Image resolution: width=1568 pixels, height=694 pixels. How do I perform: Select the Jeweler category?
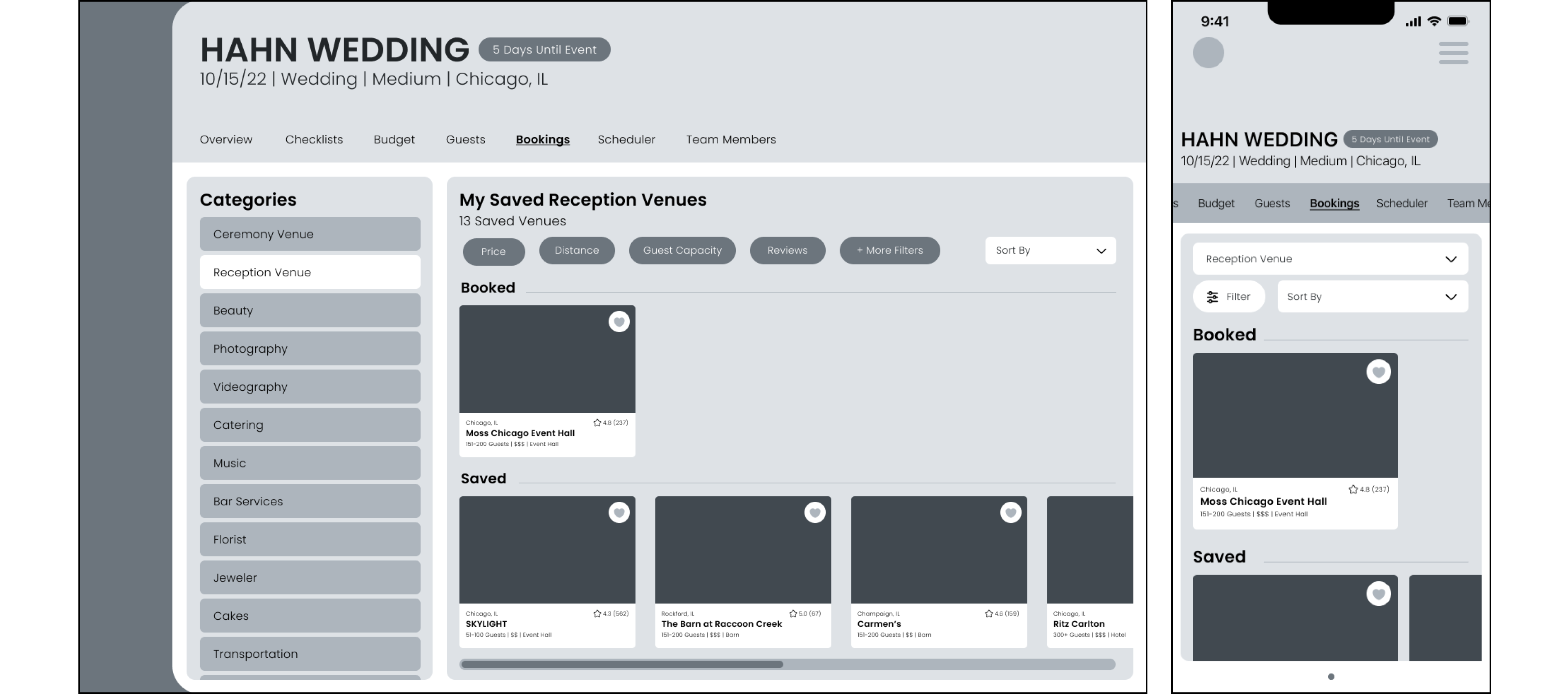click(310, 578)
